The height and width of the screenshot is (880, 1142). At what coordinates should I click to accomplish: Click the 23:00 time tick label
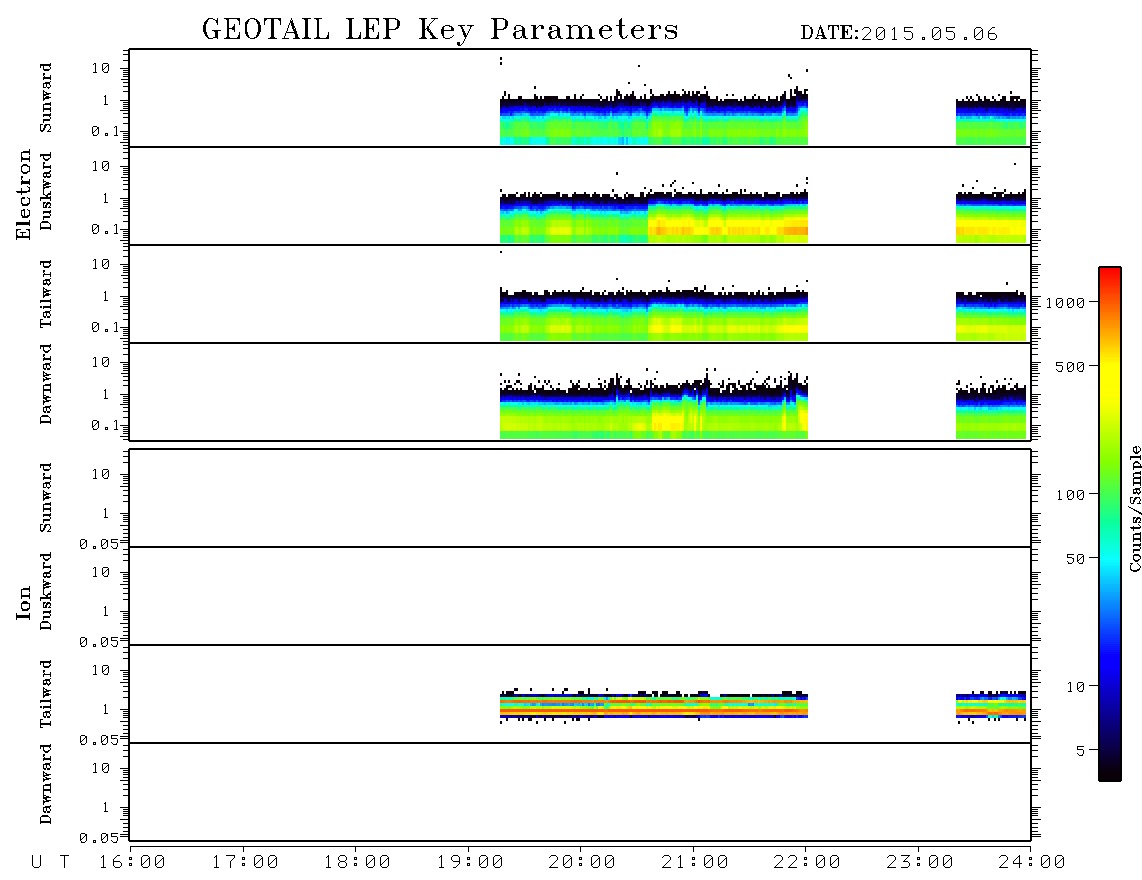[920, 862]
